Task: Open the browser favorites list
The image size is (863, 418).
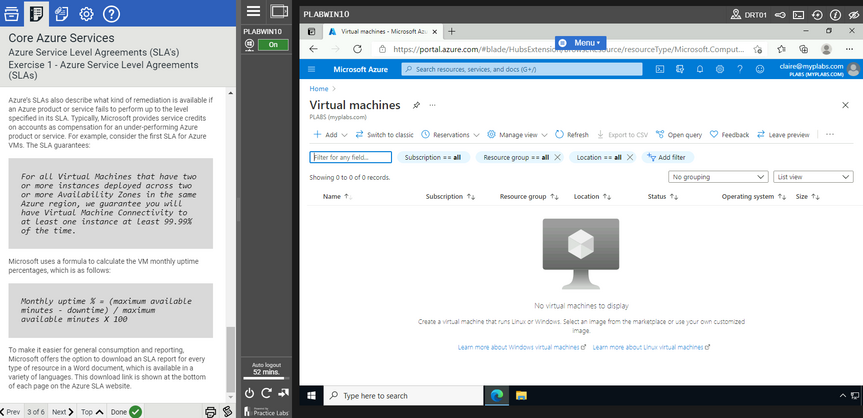Action: [x=781, y=49]
